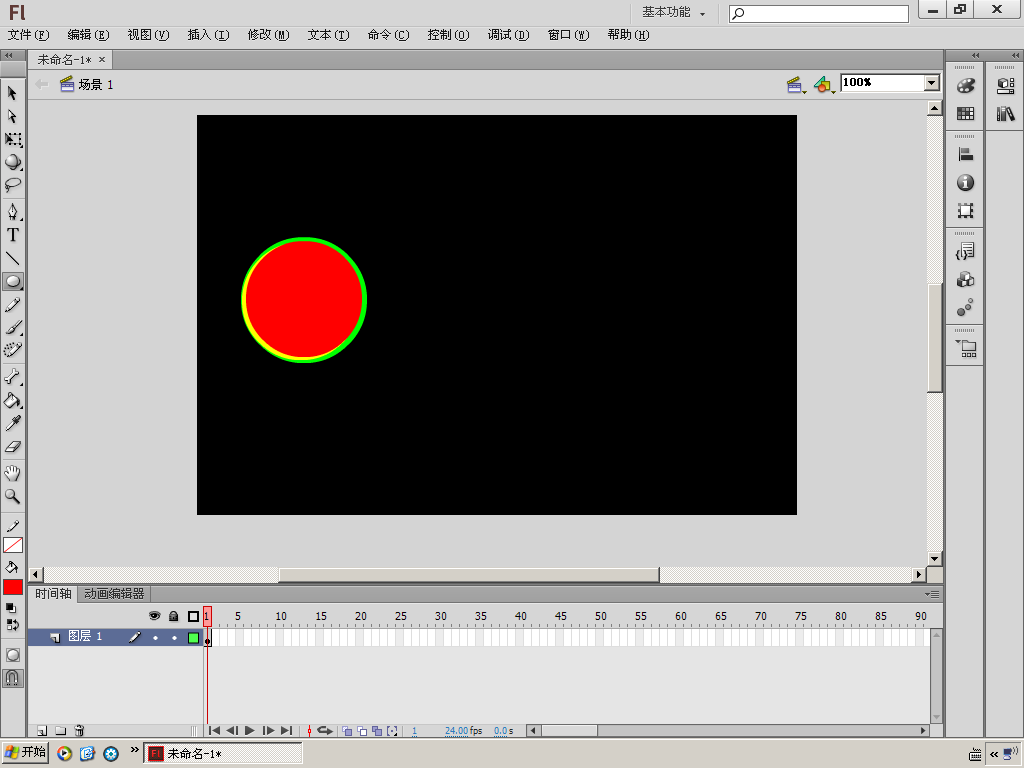Select the 3D Rotation tool

[12, 162]
